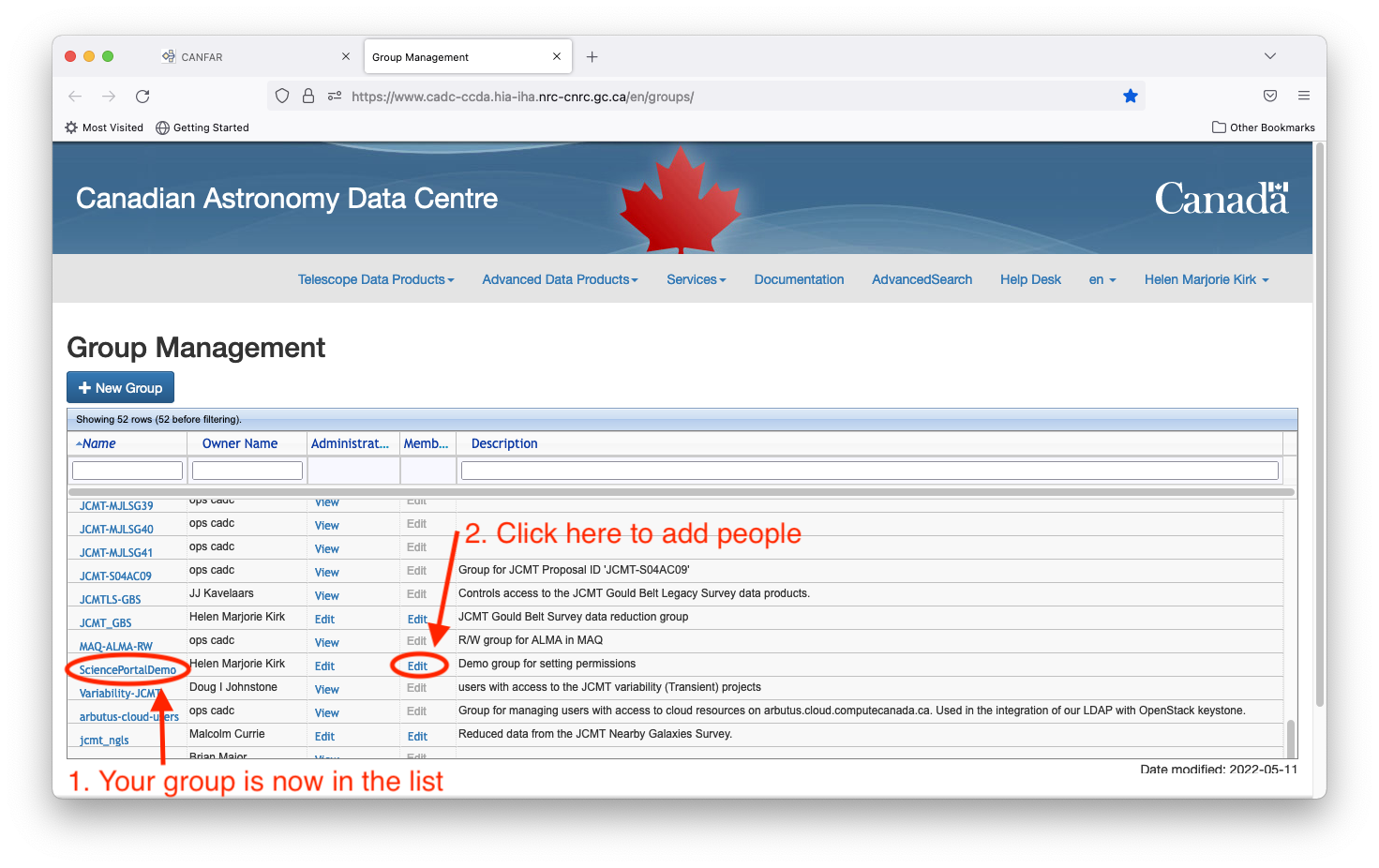The image size is (1379, 868).
Task: Expand the Services menu
Action: [x=697, y=279]
